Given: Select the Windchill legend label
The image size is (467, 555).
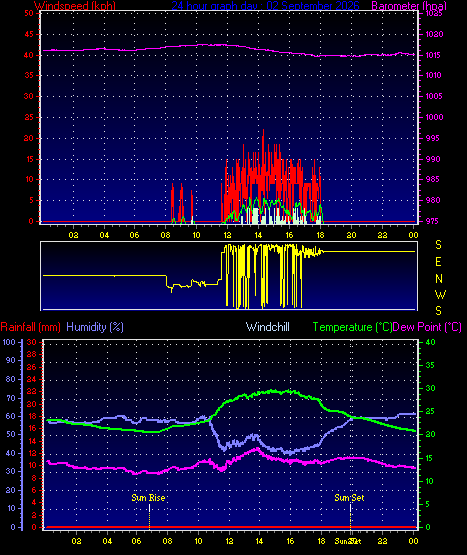Looking at the screenshot, I should click(x=268, y=327).
